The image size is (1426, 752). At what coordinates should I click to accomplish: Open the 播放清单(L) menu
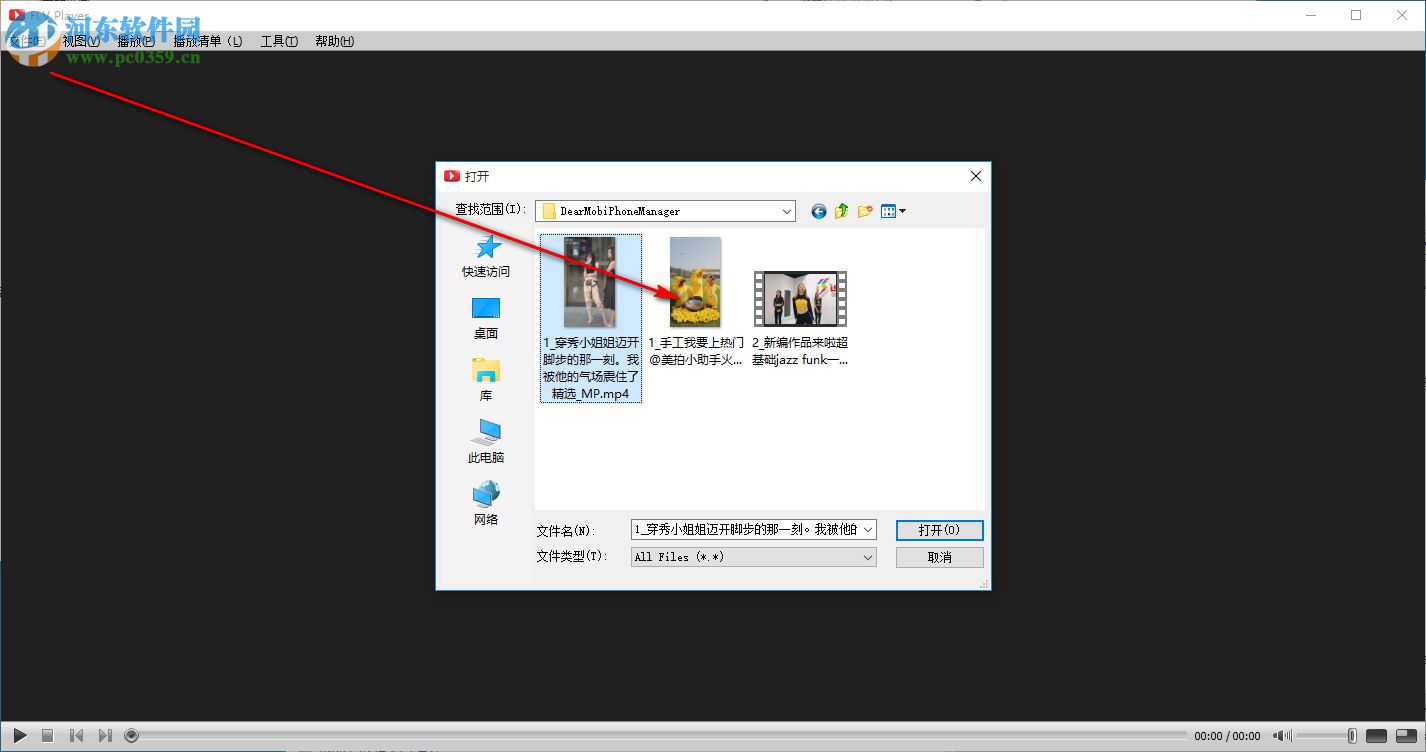207,41
